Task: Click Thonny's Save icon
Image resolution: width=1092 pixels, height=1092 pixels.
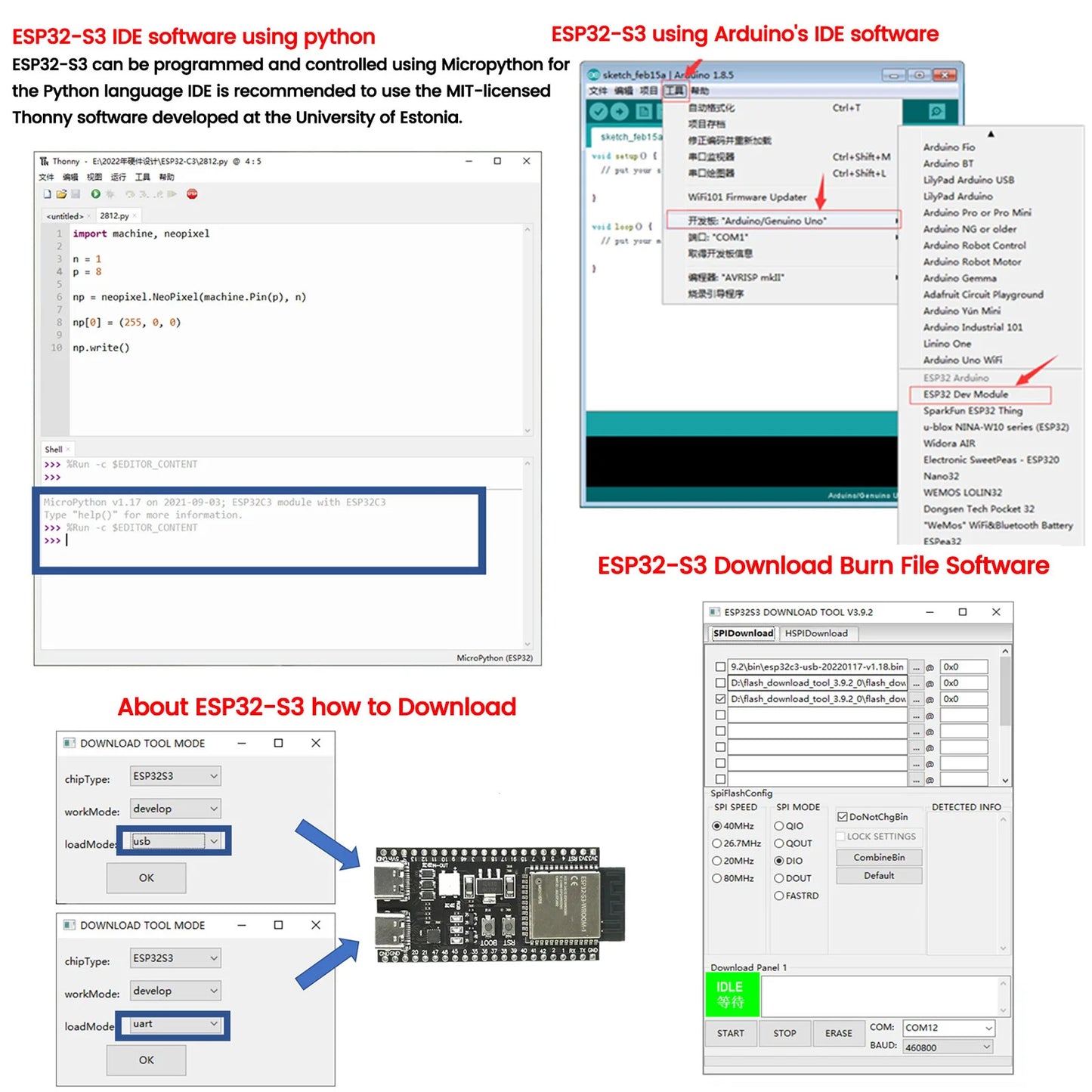Action: (77, 193)
